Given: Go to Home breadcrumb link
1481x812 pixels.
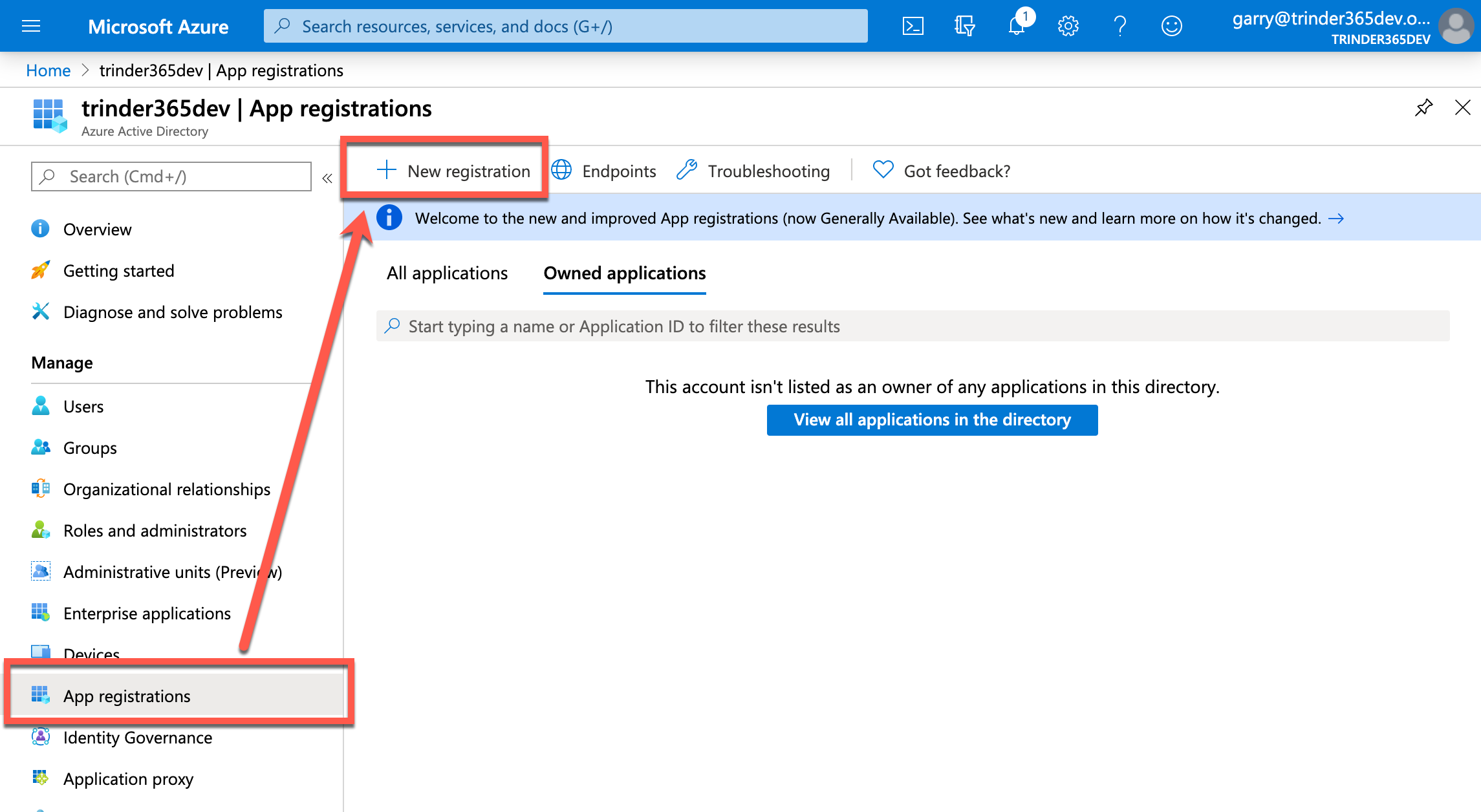Looking at the screenshot, I should click(49, 70).
